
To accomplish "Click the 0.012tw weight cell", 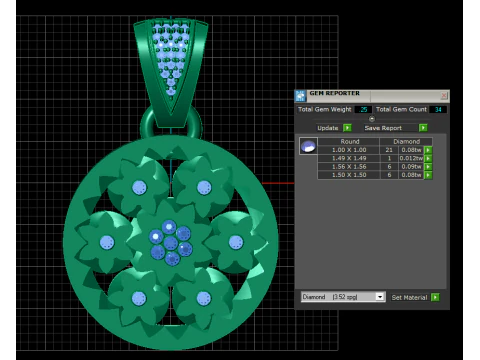I will (411, 158).
